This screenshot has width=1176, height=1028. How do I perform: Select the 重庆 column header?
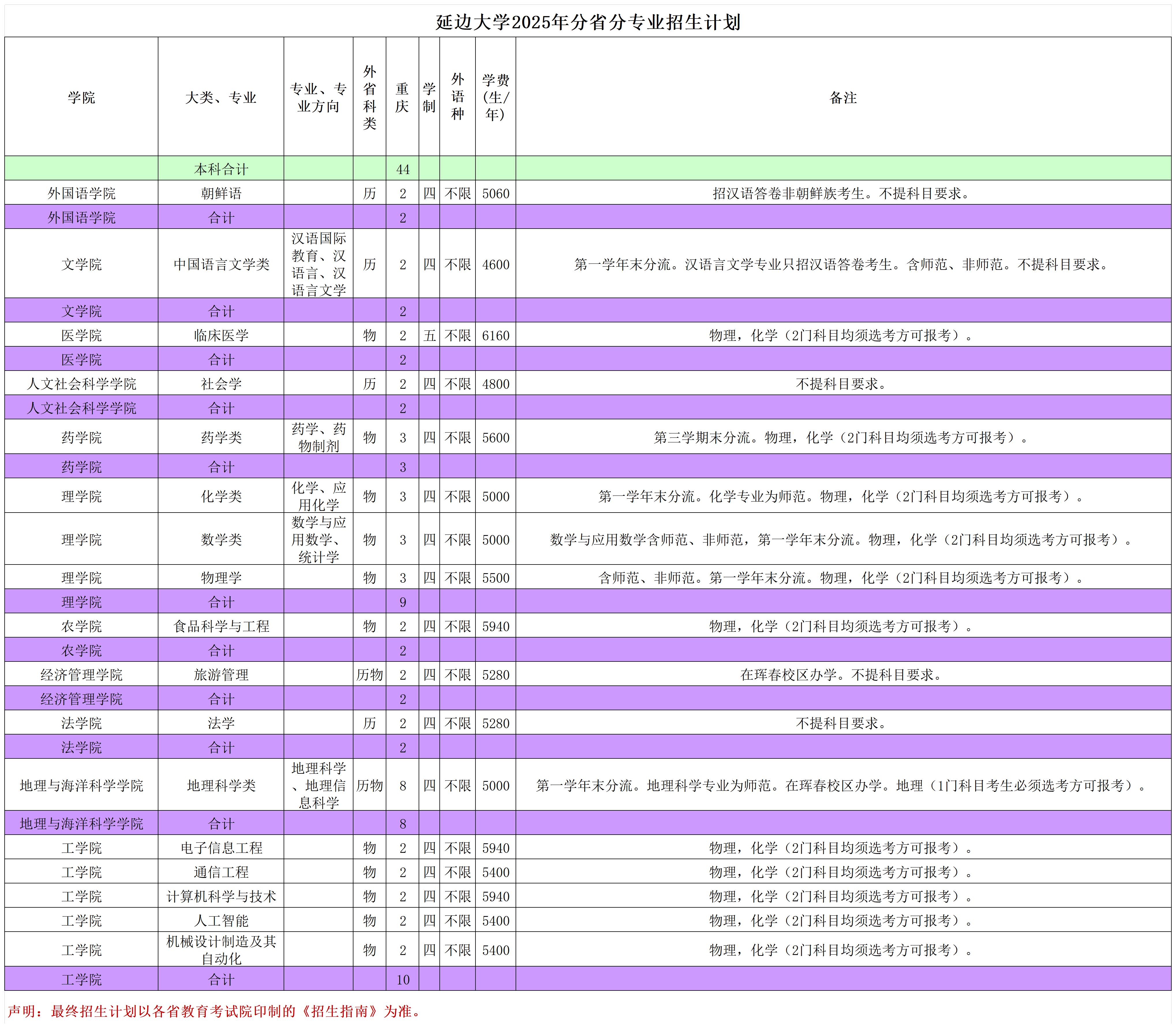tap(402, 97)
